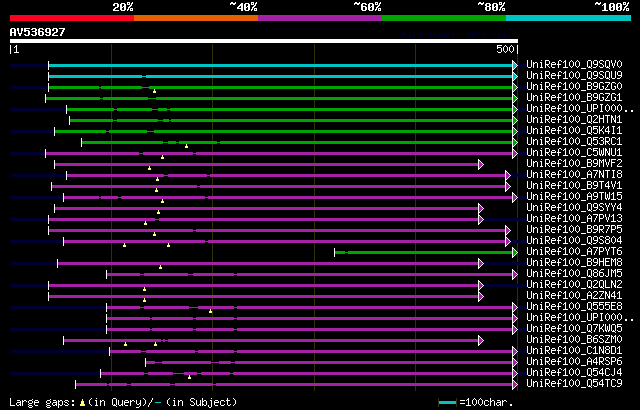The width and height of the screenshot is (640, 410).
Task: Click the yellow gap marker under the Q53RC1 bar
Action: point(187,146)
